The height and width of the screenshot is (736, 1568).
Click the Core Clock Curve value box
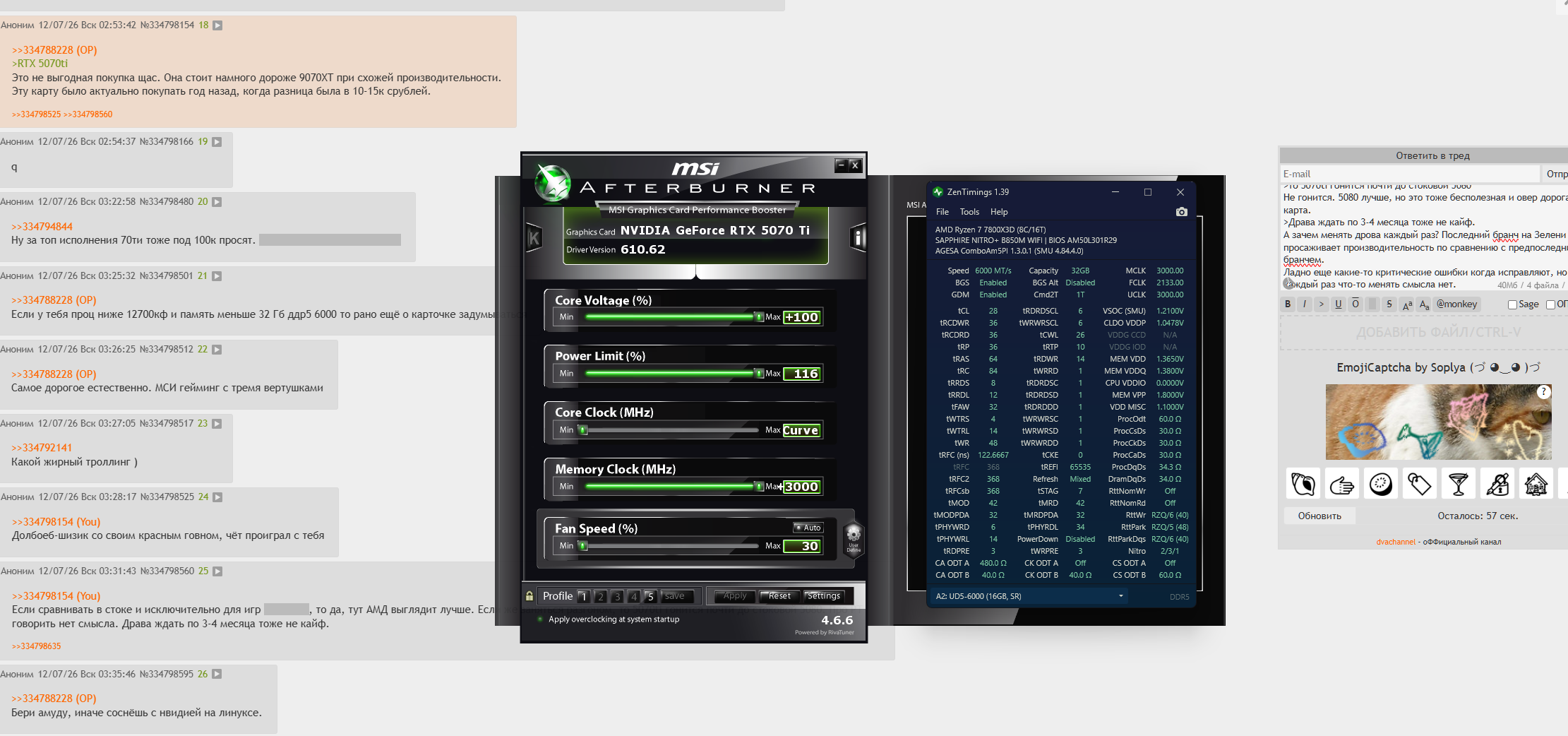click(801, 430)
